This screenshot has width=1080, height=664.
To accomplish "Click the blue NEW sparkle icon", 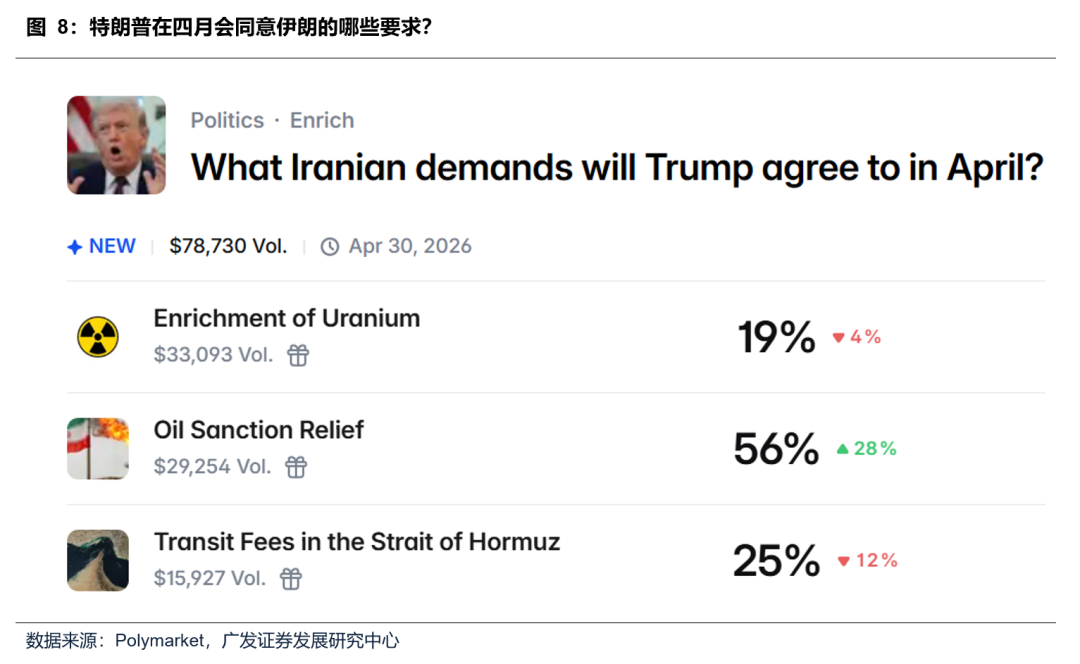I will click(x=74, y=247).
